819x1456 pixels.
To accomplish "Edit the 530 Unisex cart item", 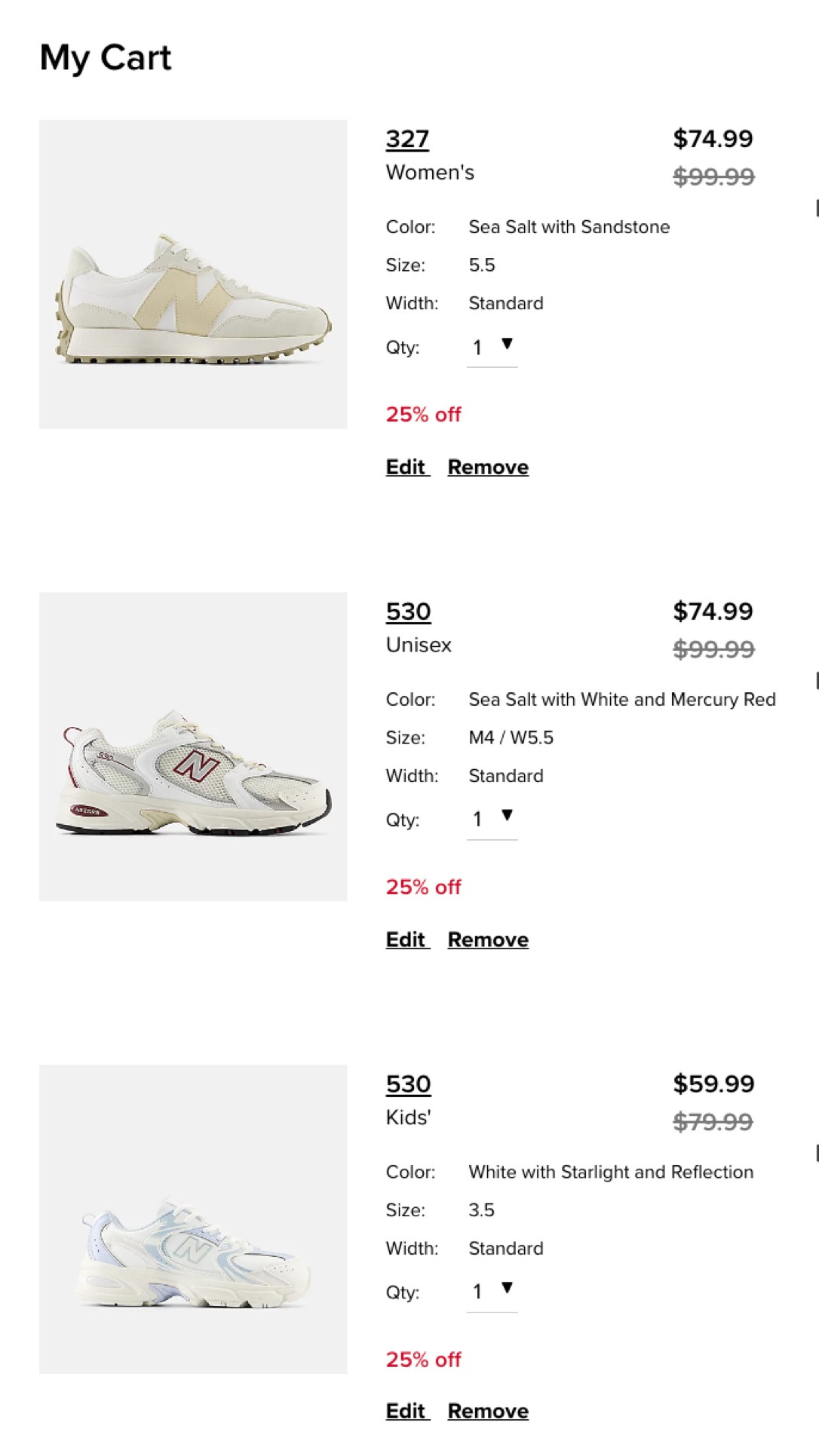I will [x=405, y=940].
